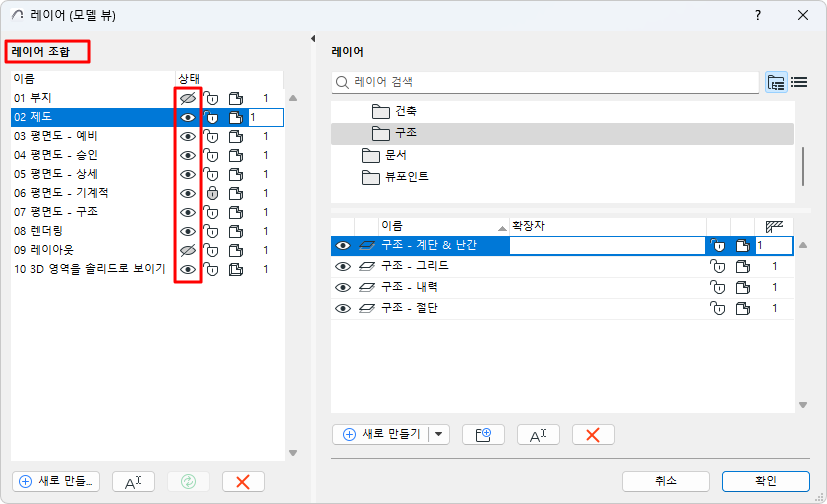827x504 pixels.
Task: Toggle visibility of 구조 - 절단 layer
Action: pos(343,308)
